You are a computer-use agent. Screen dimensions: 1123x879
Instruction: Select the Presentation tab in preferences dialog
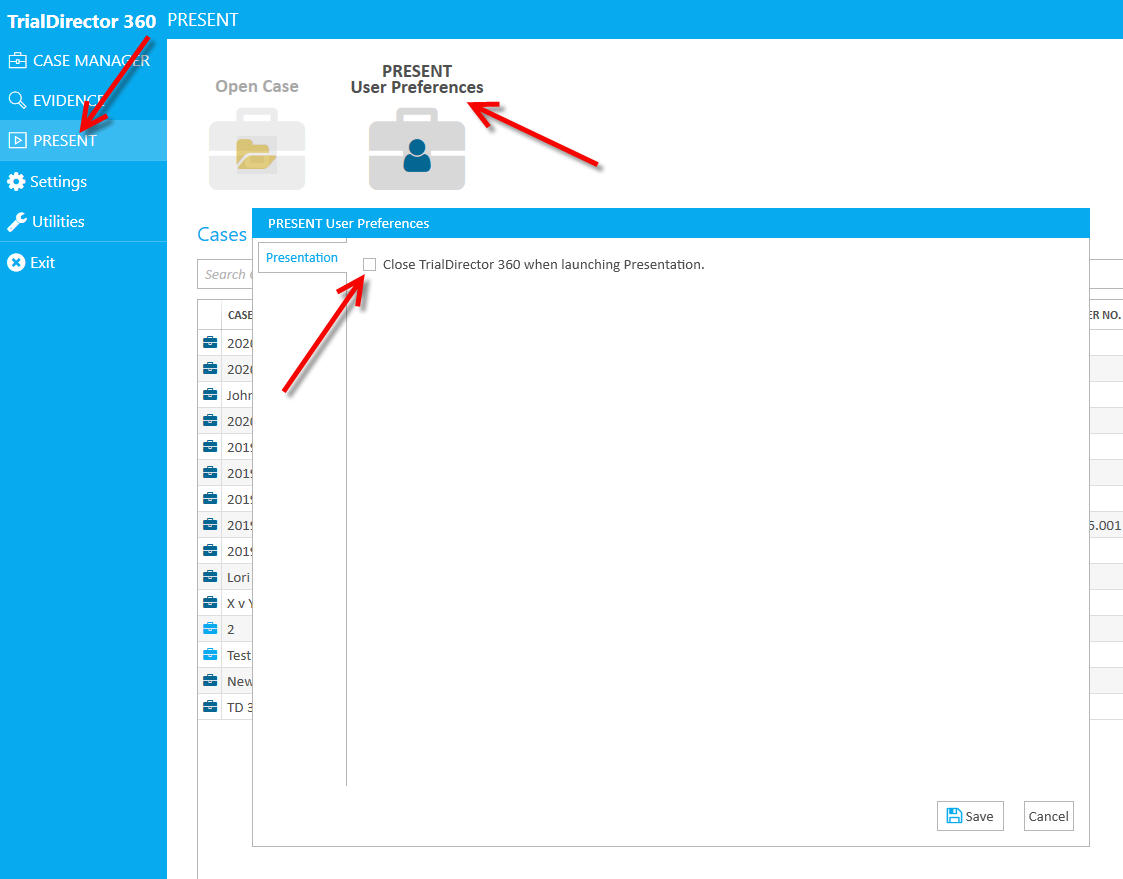pos(302,257)
